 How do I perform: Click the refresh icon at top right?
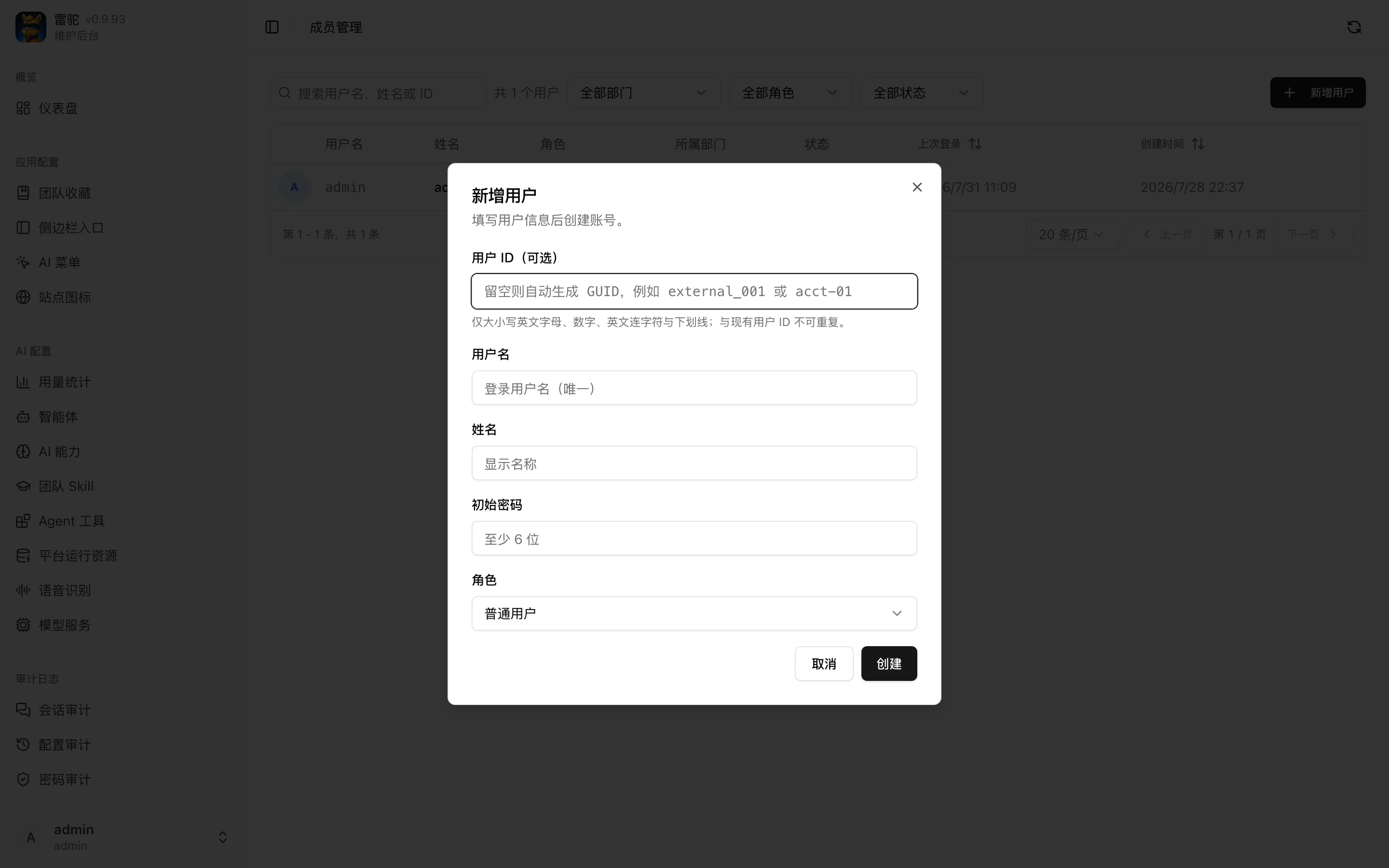point(1354,27)
